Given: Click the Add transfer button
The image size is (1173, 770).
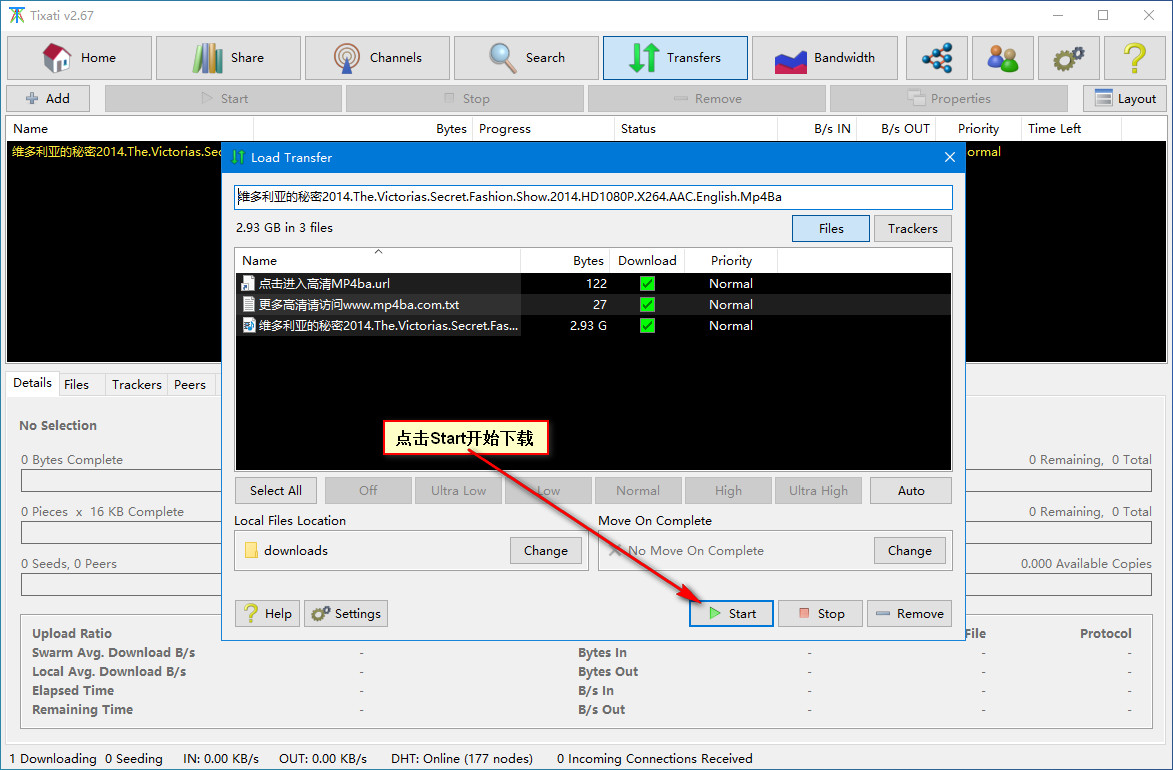Looking at the screenshot, I should pyautogui.click(x=48, y=99).
